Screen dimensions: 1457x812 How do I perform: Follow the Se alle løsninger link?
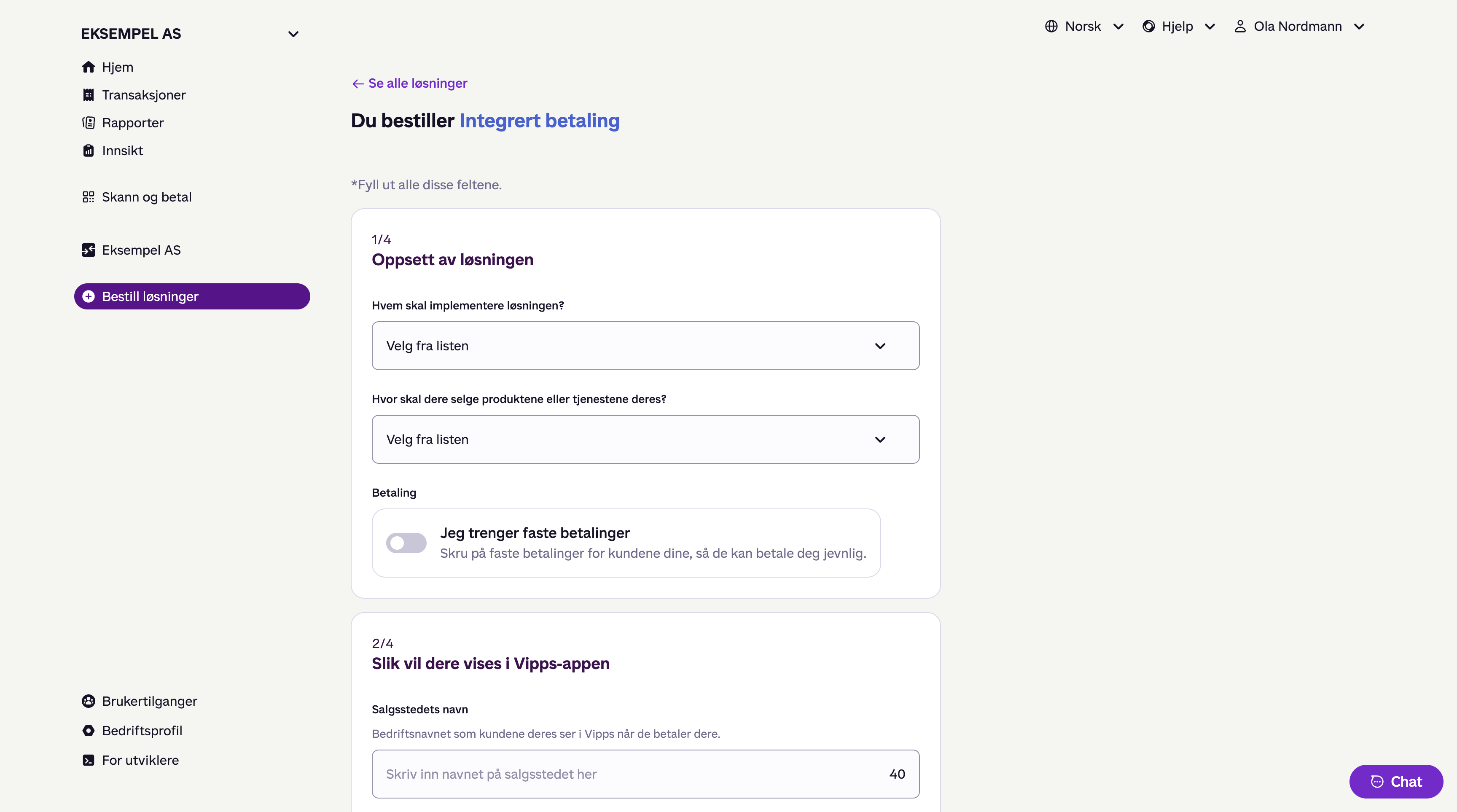tap(409, 84)
